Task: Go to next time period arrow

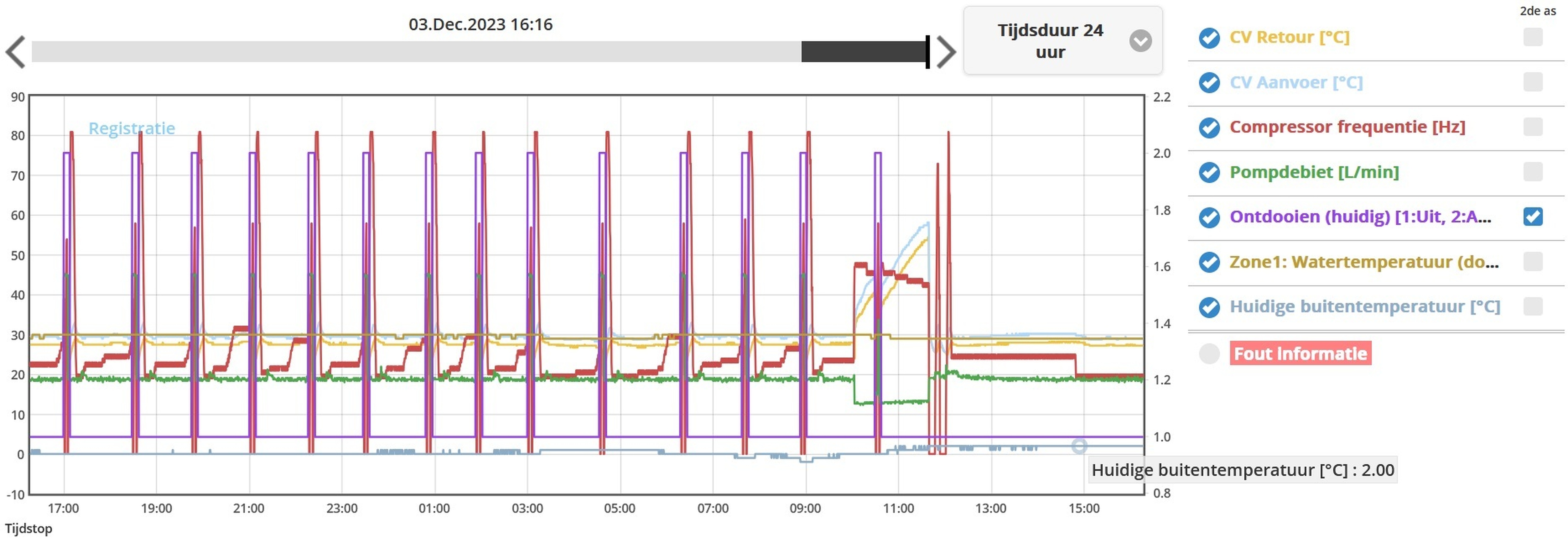Action: pos(946,52)
